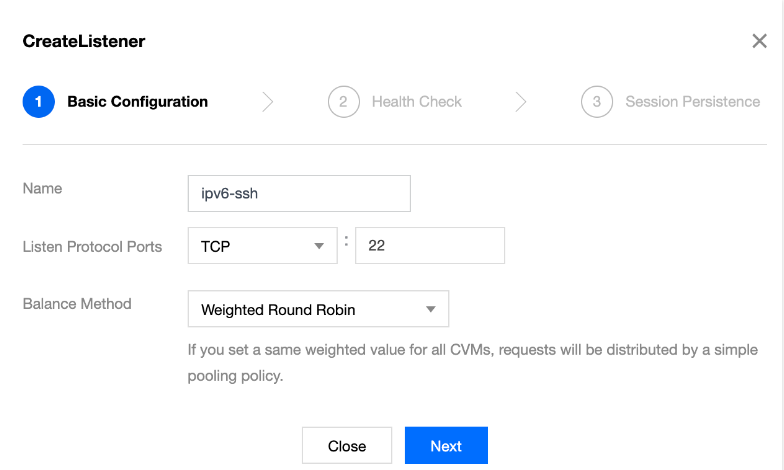Click the chevron arrow after Basic Configuration
This screenshot has height=470, width=784.
(x=267, y=102)
